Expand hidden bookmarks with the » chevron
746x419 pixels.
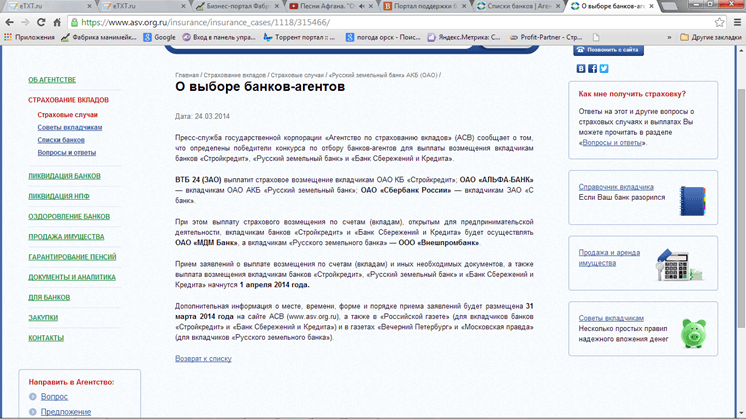coord(669,37)
